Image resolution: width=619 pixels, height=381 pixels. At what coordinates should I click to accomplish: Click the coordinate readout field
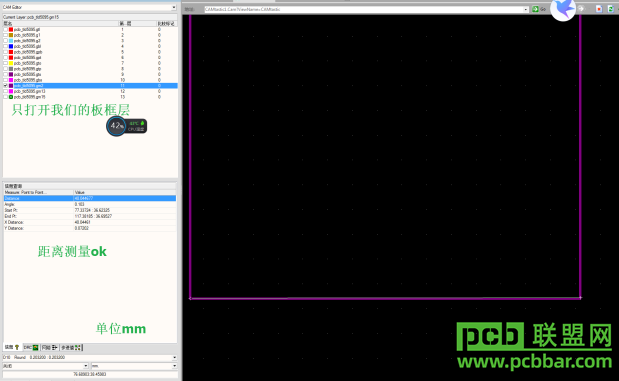[x=90, y=374]
